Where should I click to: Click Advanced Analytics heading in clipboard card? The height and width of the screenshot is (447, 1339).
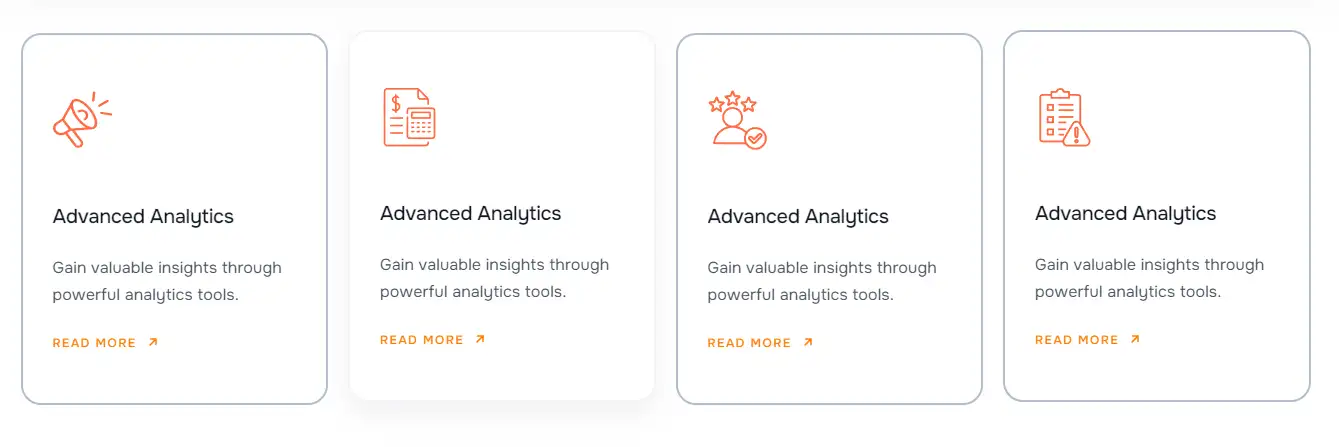click(x=1125, y=214)
